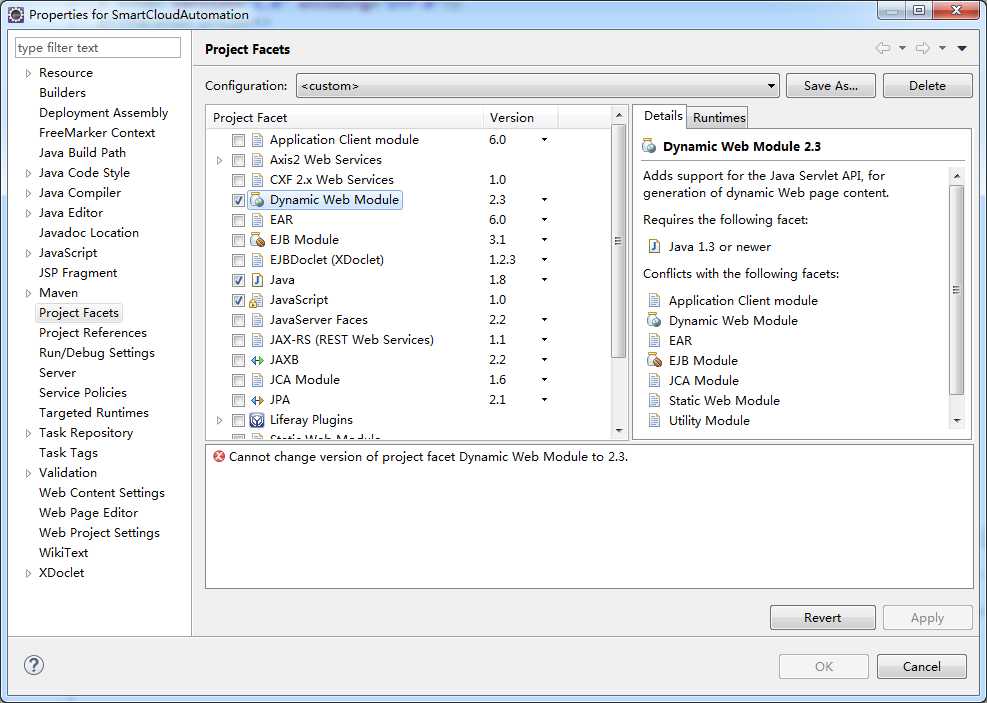Click the JavaServer Faces file icon
987x703 pixels.
257,320
